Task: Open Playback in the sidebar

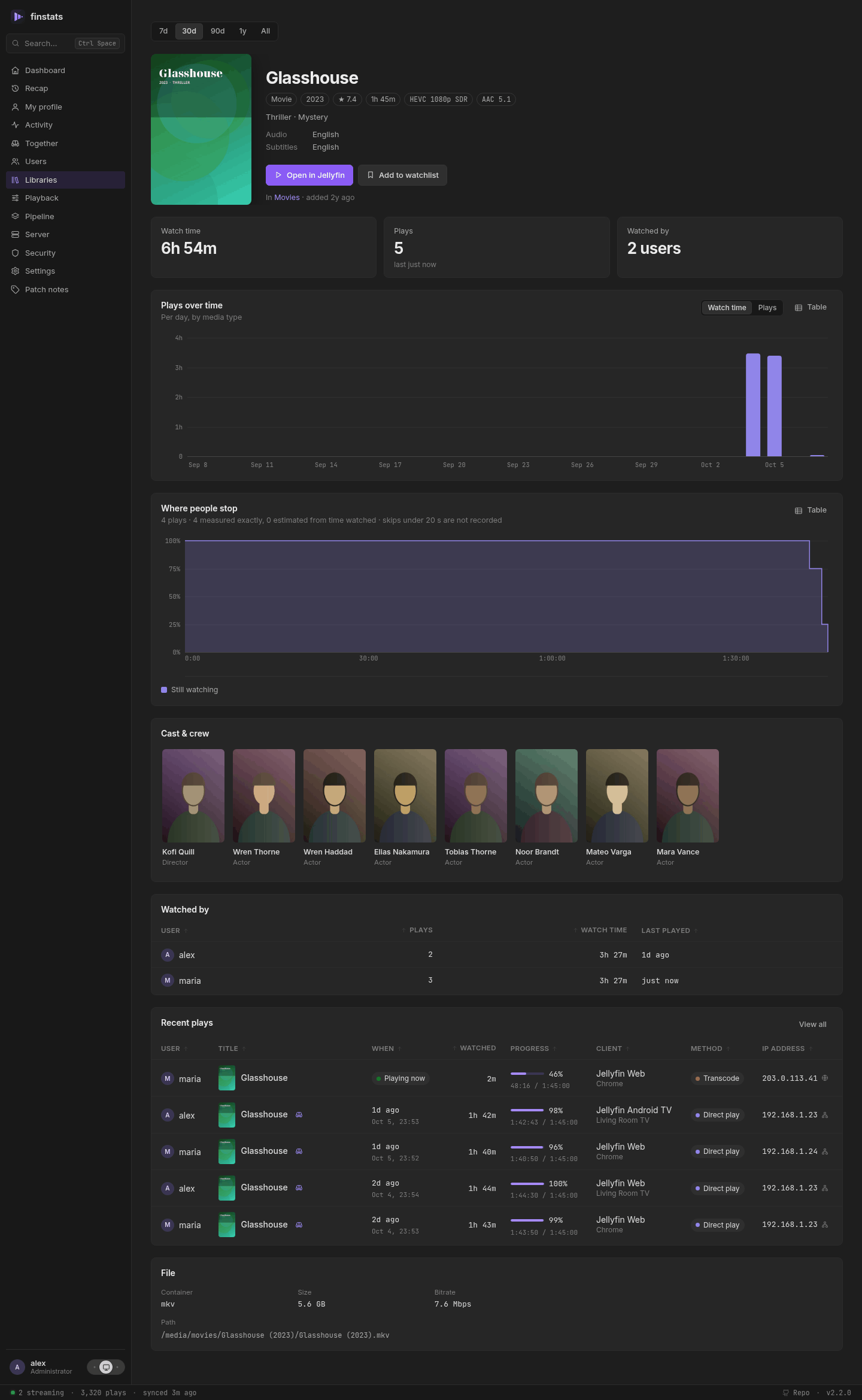Action: 65,198
